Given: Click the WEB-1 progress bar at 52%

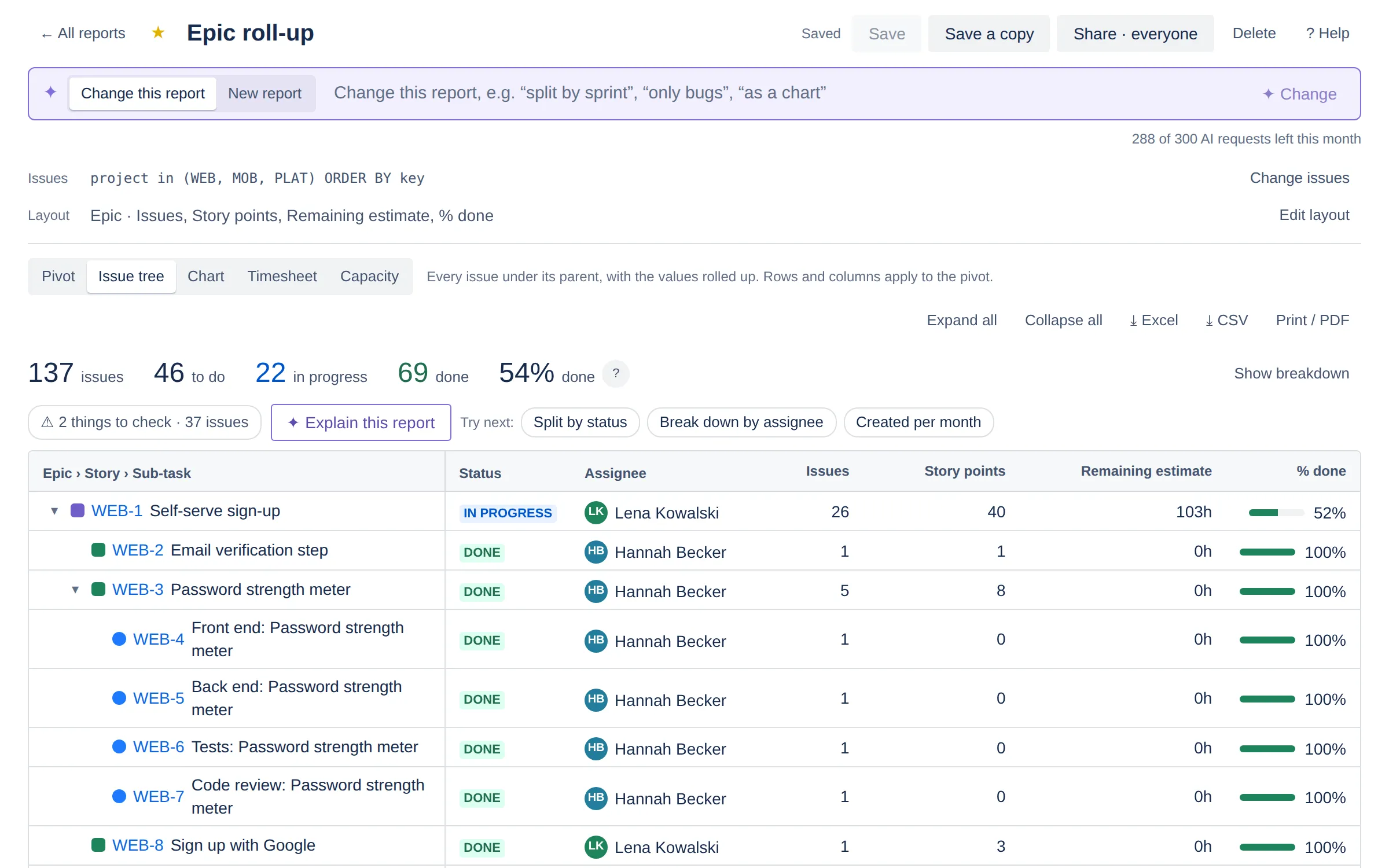Looking at the screenshot, I should [1276, 513].
